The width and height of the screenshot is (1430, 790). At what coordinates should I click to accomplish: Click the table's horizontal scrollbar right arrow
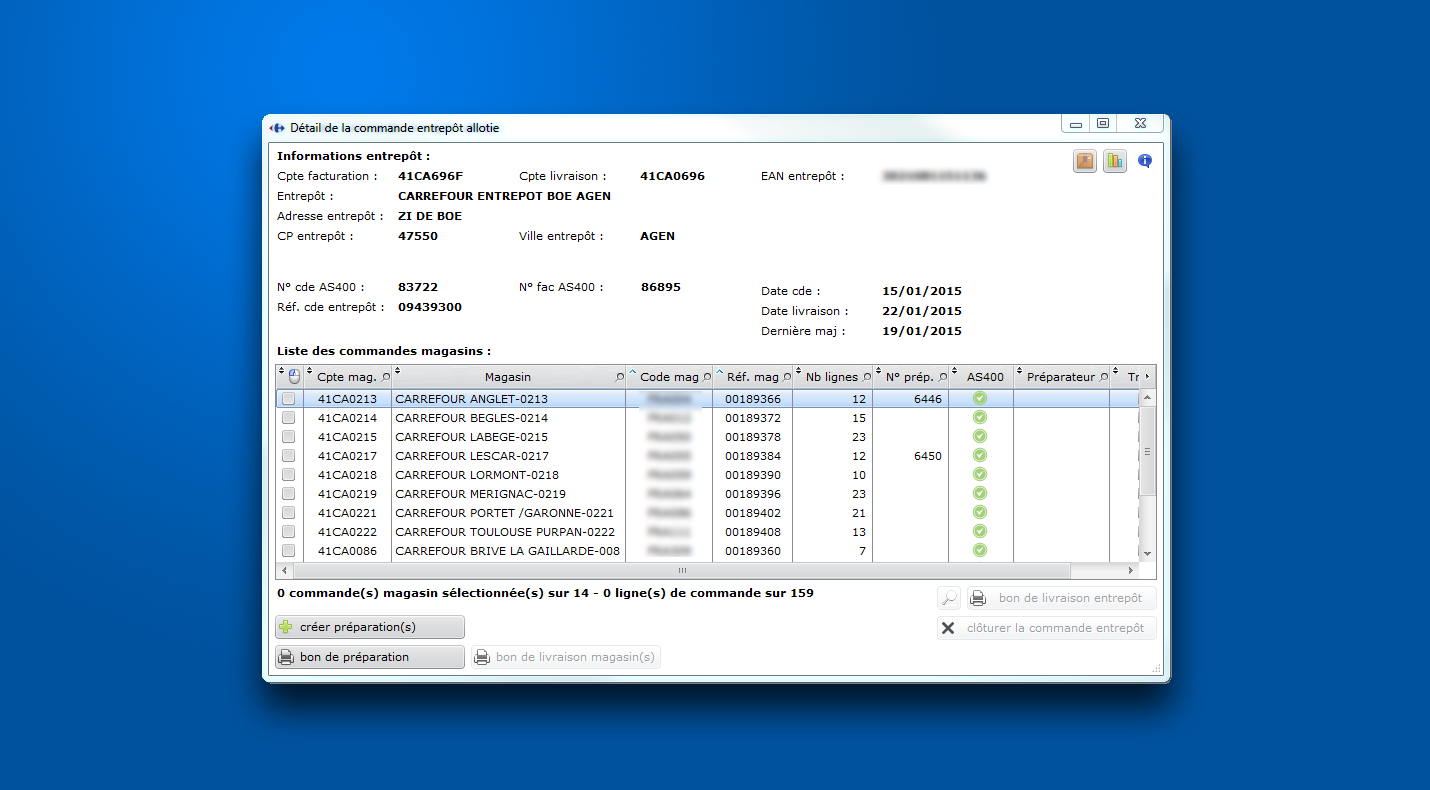click(1131, 571)
